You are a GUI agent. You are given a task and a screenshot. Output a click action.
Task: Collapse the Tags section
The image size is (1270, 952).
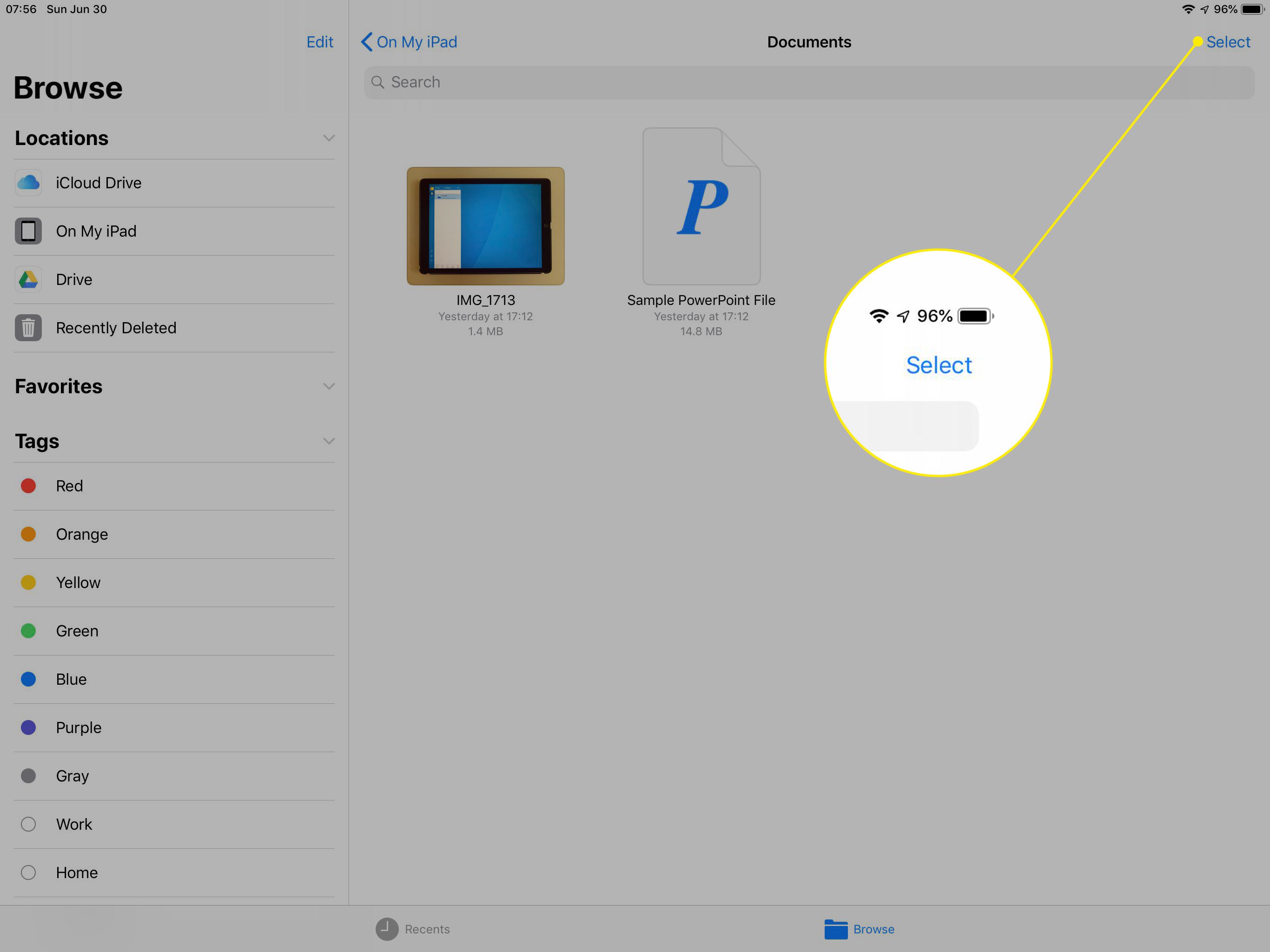329,440
